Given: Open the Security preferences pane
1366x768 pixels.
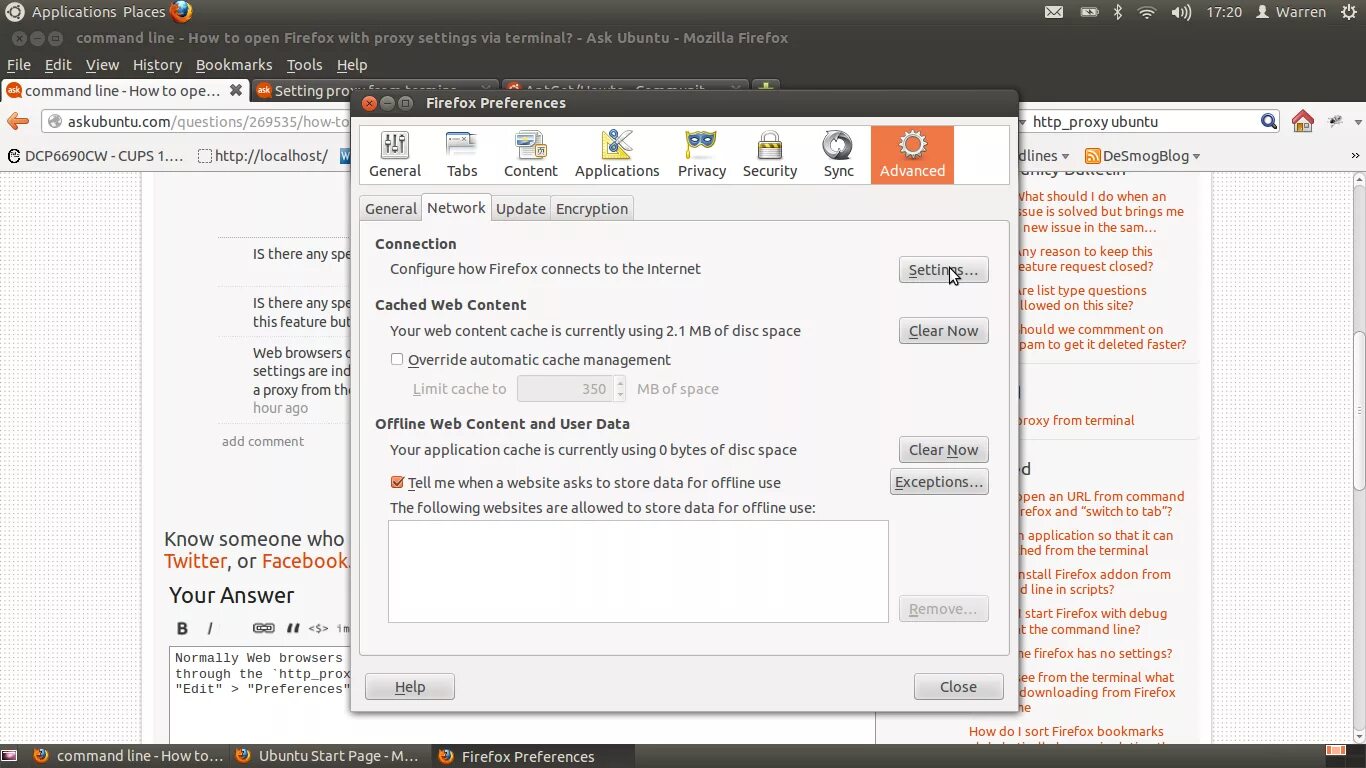Looking at the screenshot, I should coord(770,155).
